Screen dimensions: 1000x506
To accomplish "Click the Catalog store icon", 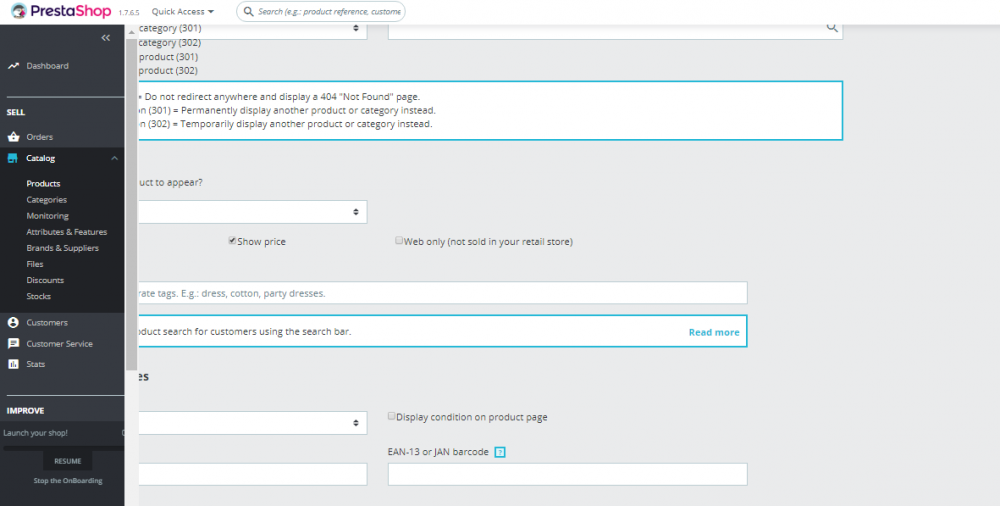I will pyautogui.click(x=13, y=158).
